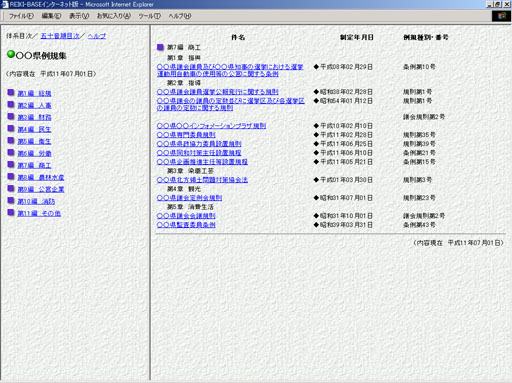The height and width of the screenshot is (383, 512).
Task: Click the Windows logo icon in the toolbar corner
Action: pos(501,16)
